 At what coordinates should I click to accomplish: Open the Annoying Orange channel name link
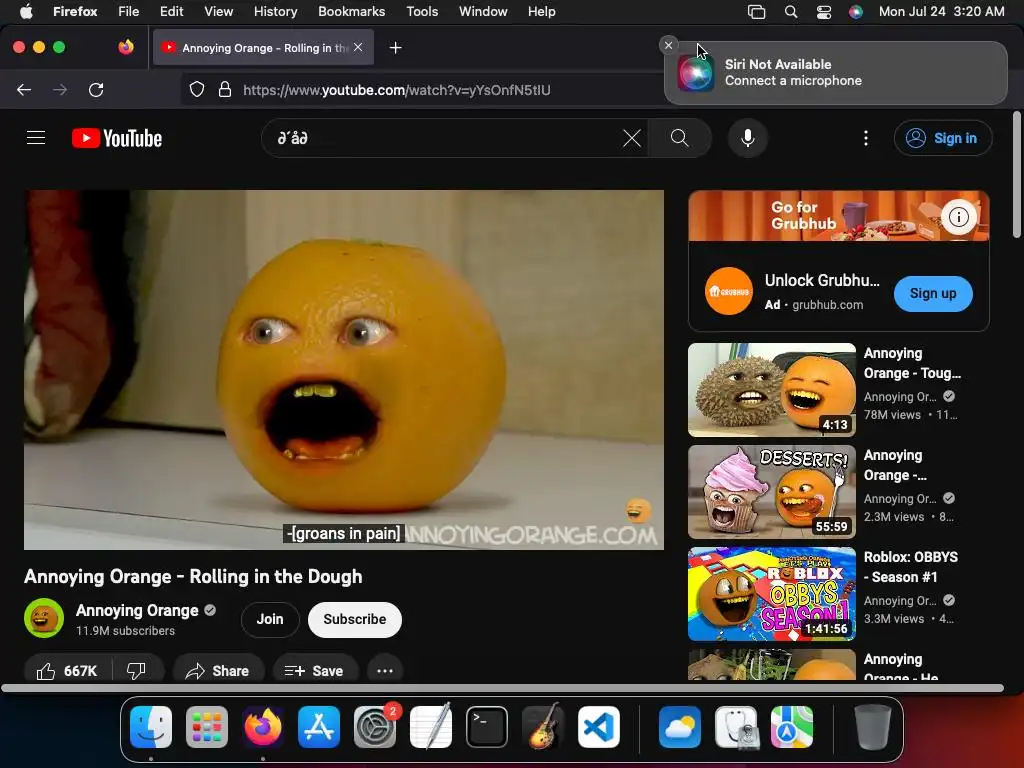(137, 611)
